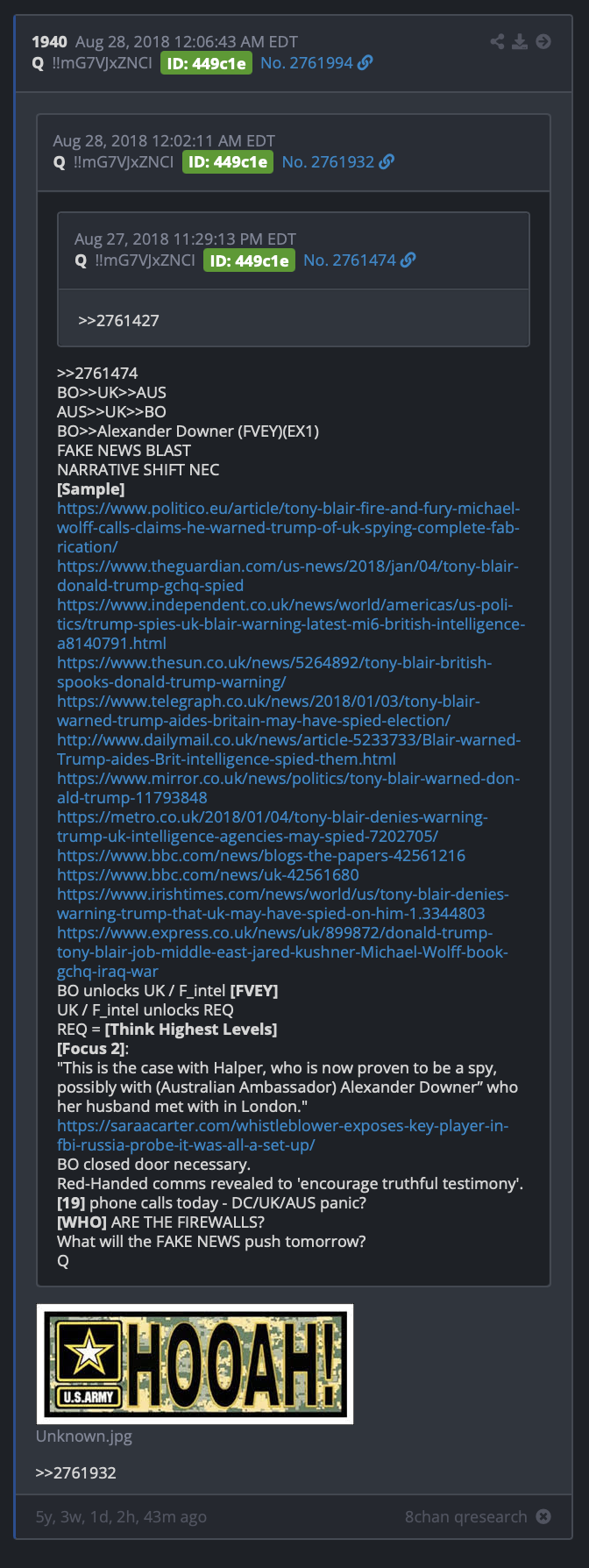This screenshot has width=589, height=1568.
Task: Click the circled X icon next to qresearch
Action: [x=543, y=1516]
